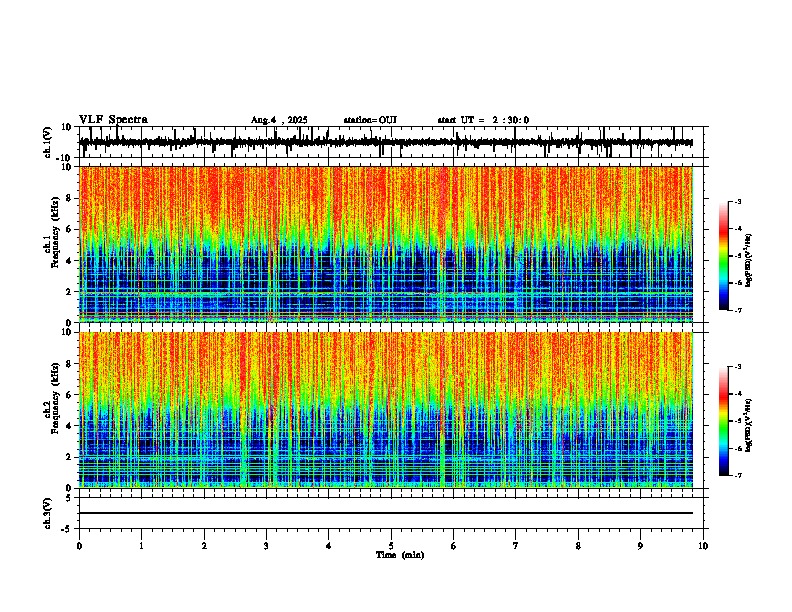
Task: Click the flat ch.3 signal line
Action: tap(386, 513)
